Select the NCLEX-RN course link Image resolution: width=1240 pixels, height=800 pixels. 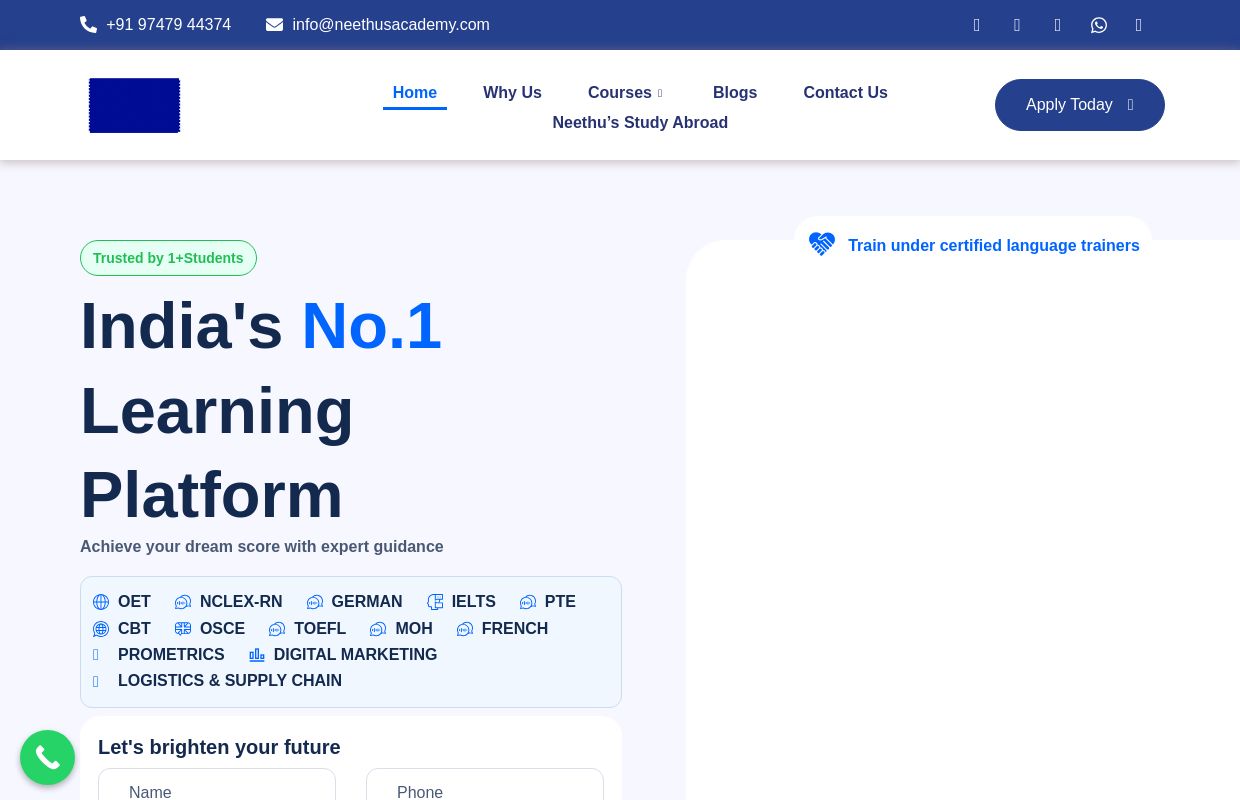click(240, 602)
